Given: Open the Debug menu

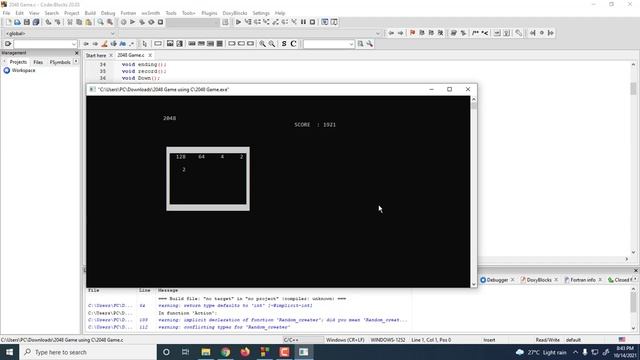Looking at the screenshot, I should (x=108, y=13).
